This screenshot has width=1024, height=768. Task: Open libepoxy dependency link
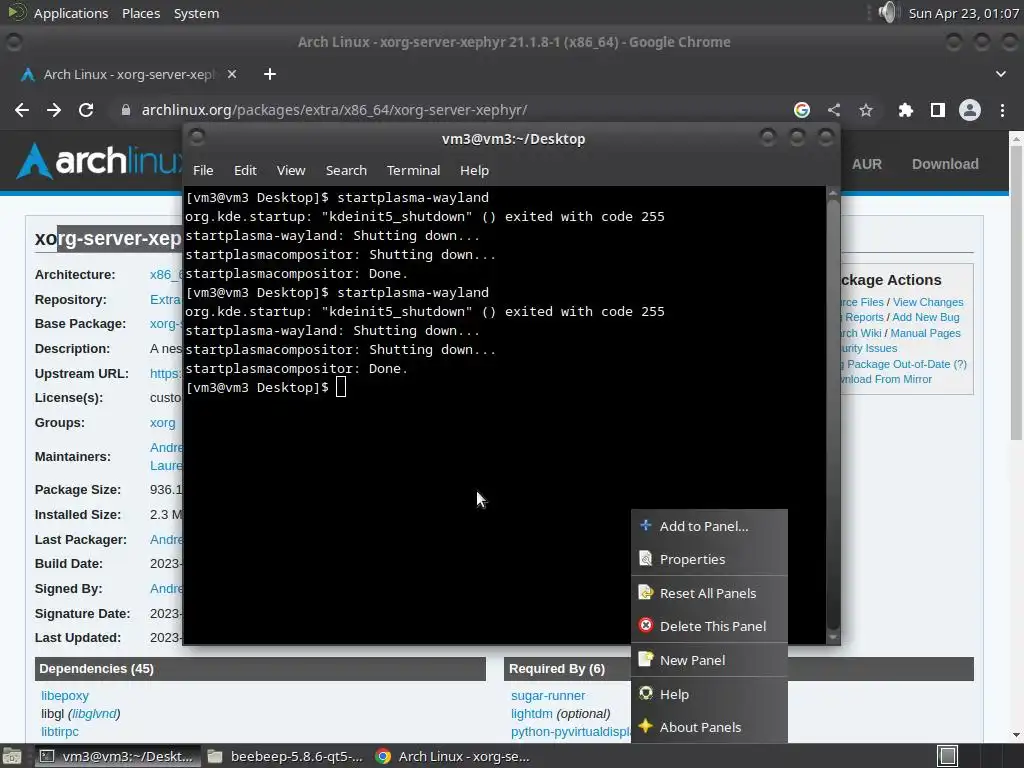coord(65,696)
